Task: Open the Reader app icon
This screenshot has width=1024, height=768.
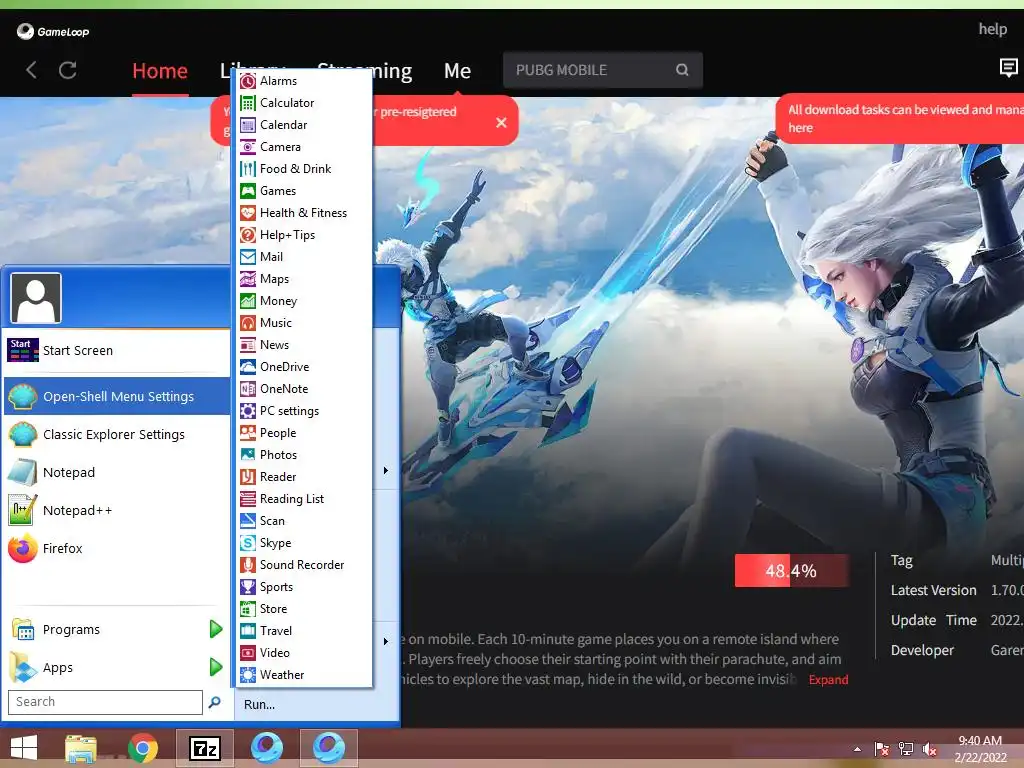Action: tap(248, 477)
